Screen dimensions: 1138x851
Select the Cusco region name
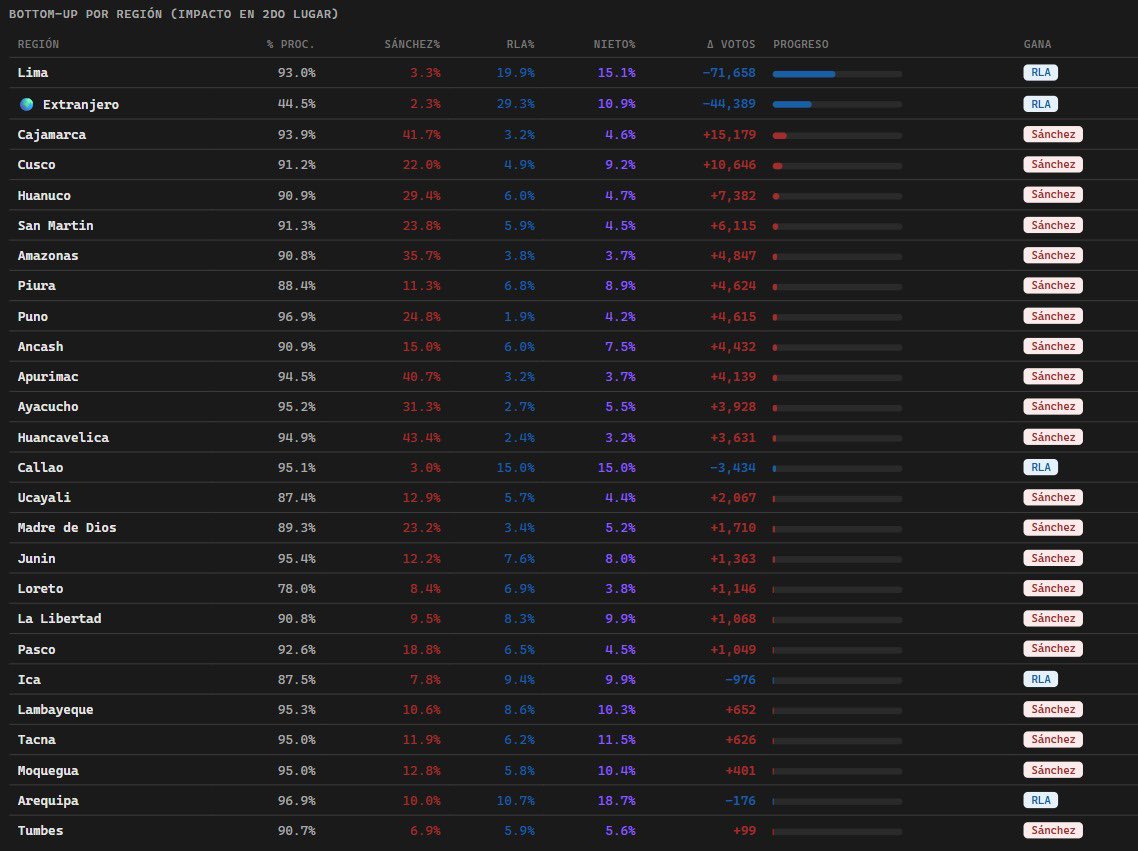click(x=36, y=165)
